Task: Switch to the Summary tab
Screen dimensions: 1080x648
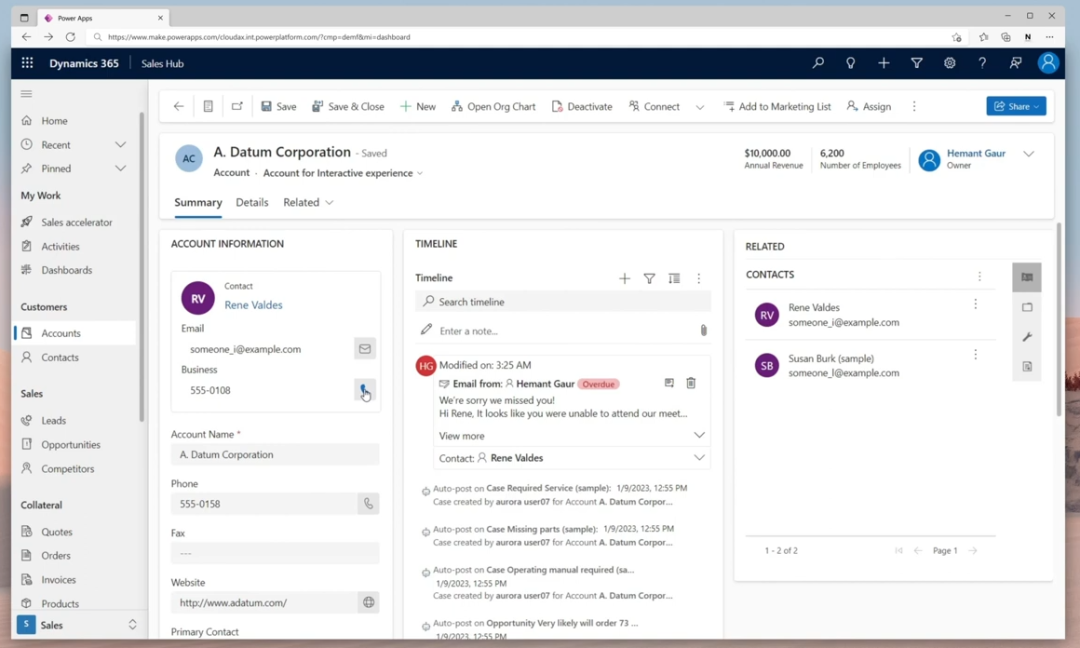Action: pos(198,202)
